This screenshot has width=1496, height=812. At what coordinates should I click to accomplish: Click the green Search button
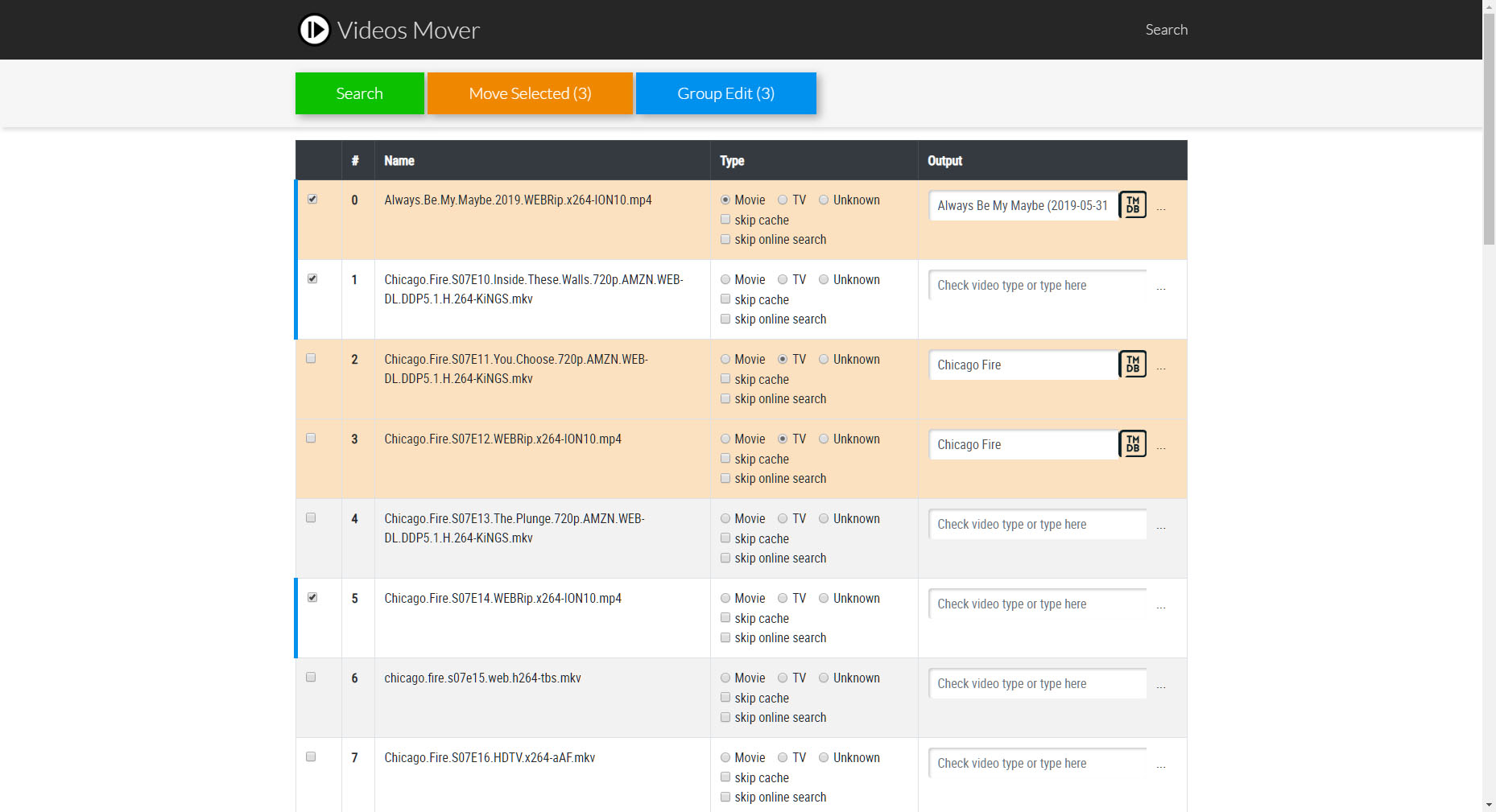[x=359, y=93]
